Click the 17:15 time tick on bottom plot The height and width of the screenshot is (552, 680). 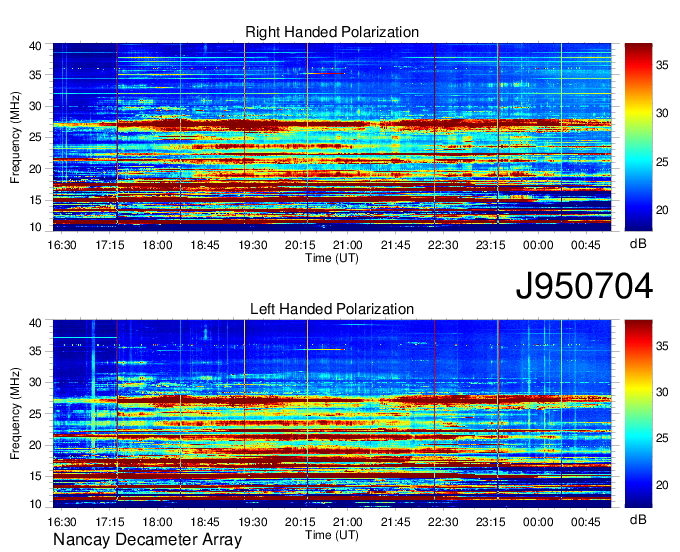pos(110,522)
